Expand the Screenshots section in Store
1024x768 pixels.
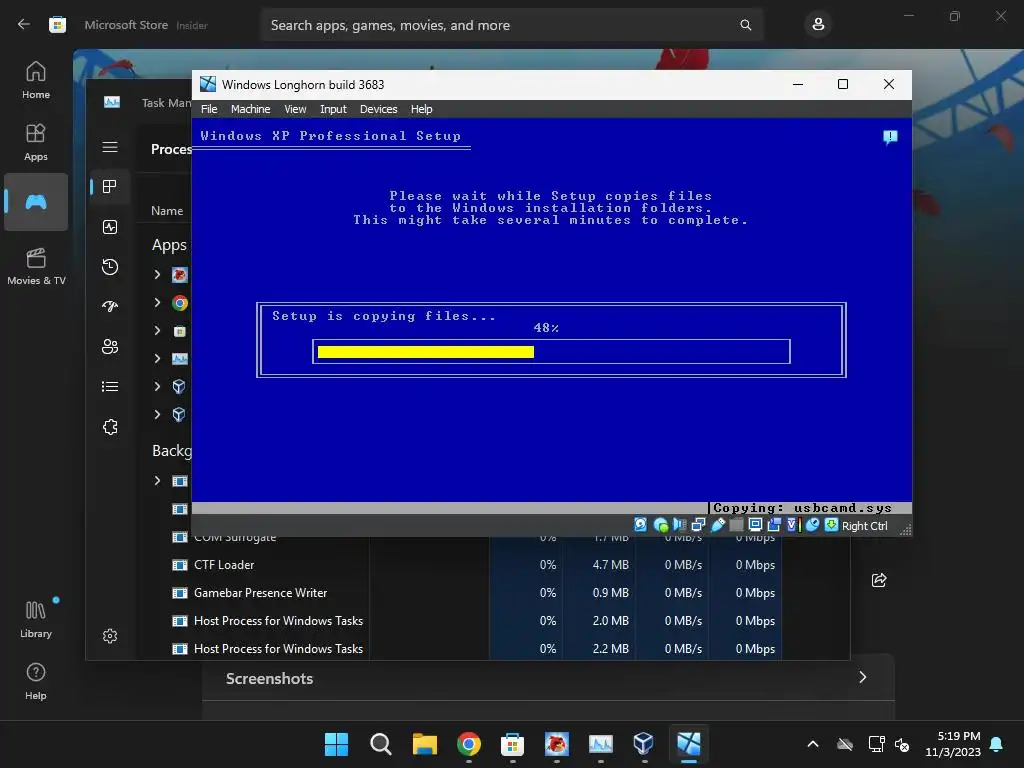pyautogui.click(x=863, y=677)
